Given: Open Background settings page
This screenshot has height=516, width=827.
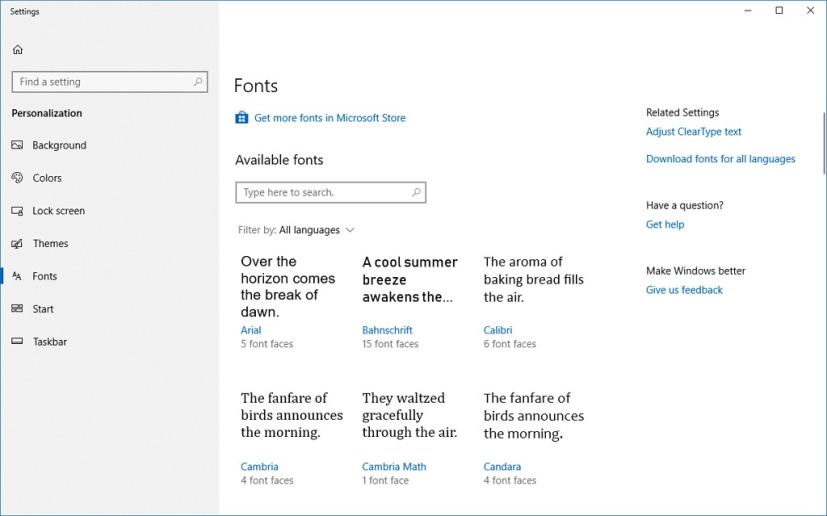Looking at the screenshot, I should coord(59,145).
